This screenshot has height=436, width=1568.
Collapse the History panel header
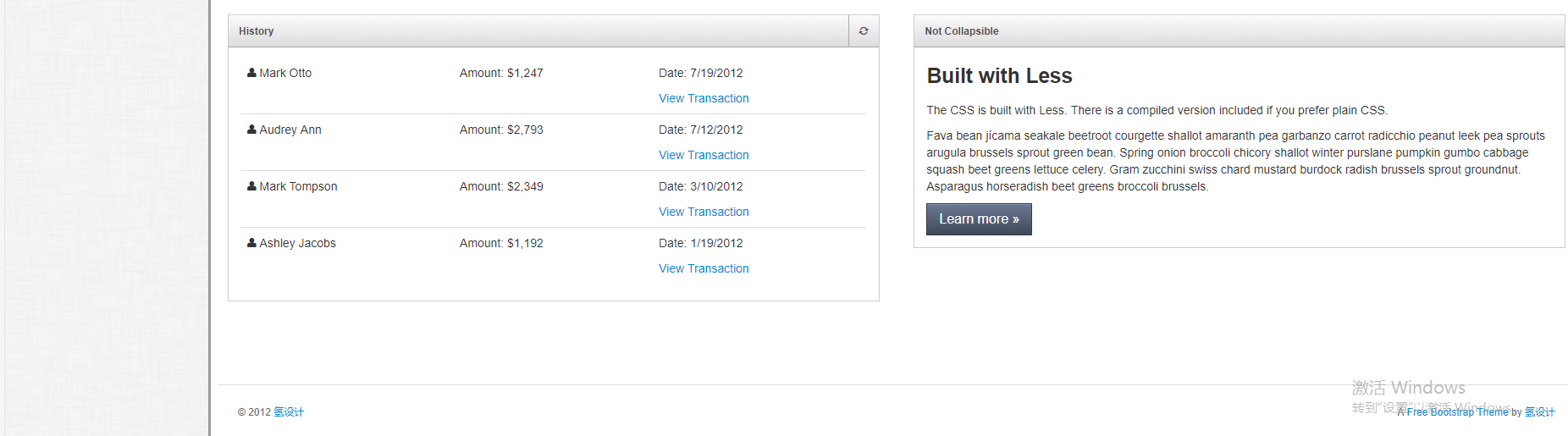538,31
